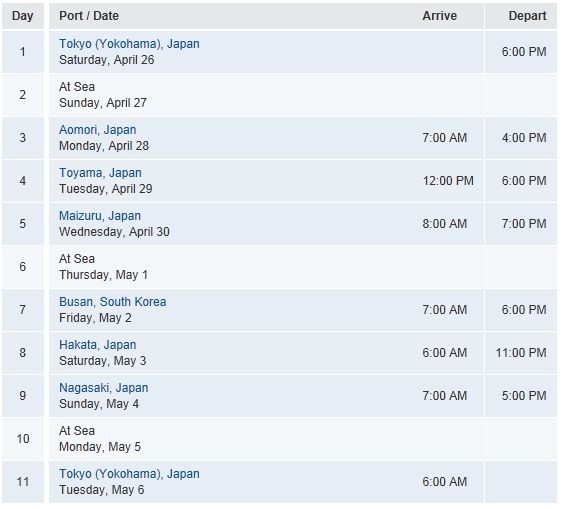Click the Port / Date column header

(x=89, y=16)
